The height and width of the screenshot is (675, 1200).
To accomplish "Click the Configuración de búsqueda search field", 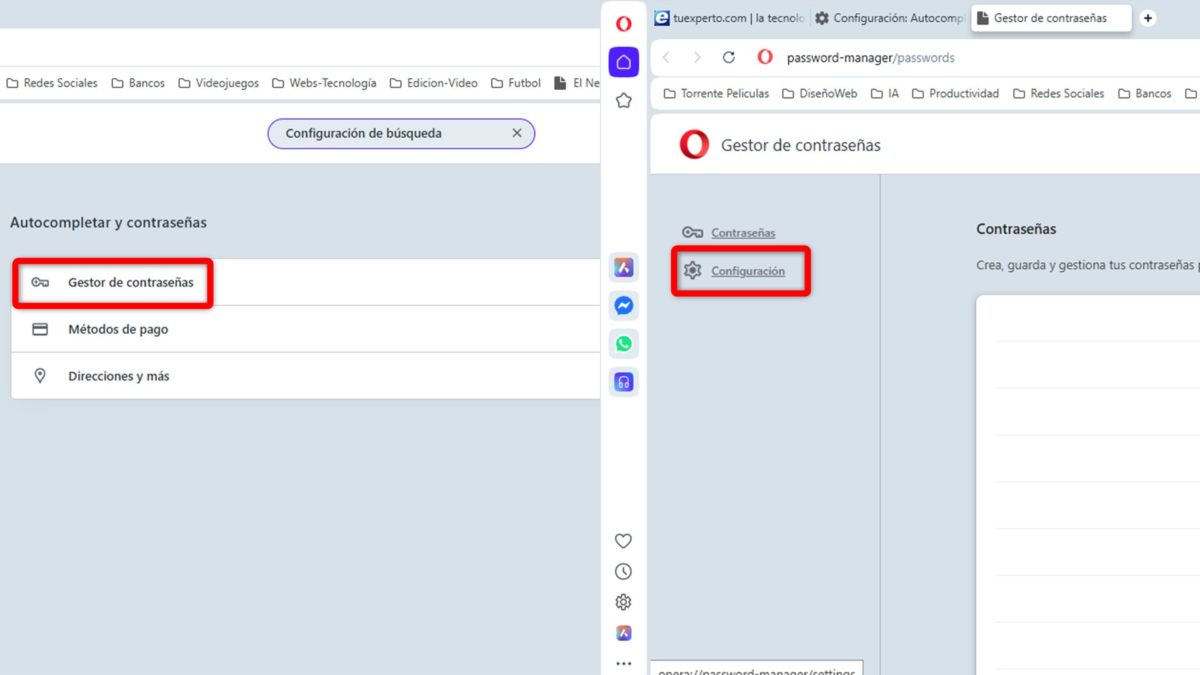I will [401, 133].
